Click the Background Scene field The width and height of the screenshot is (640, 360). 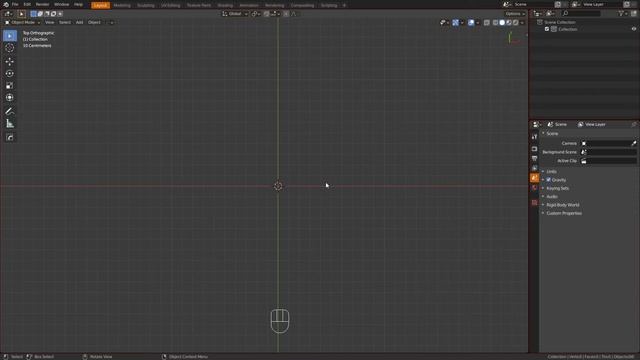[609, 152]
